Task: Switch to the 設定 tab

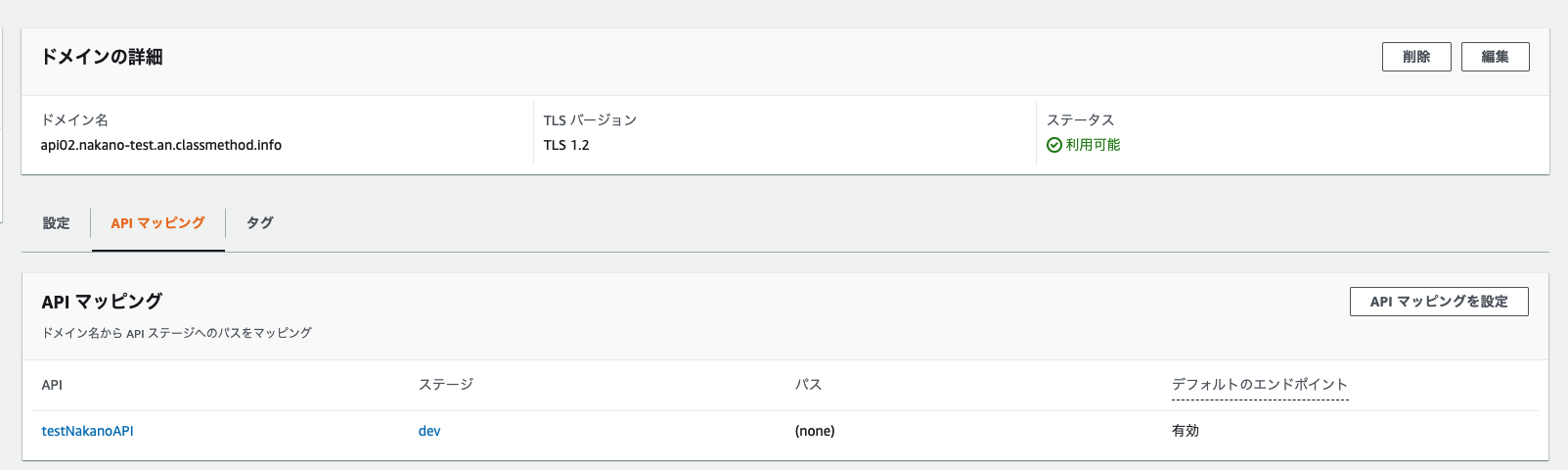Action: tap(56, 223)
